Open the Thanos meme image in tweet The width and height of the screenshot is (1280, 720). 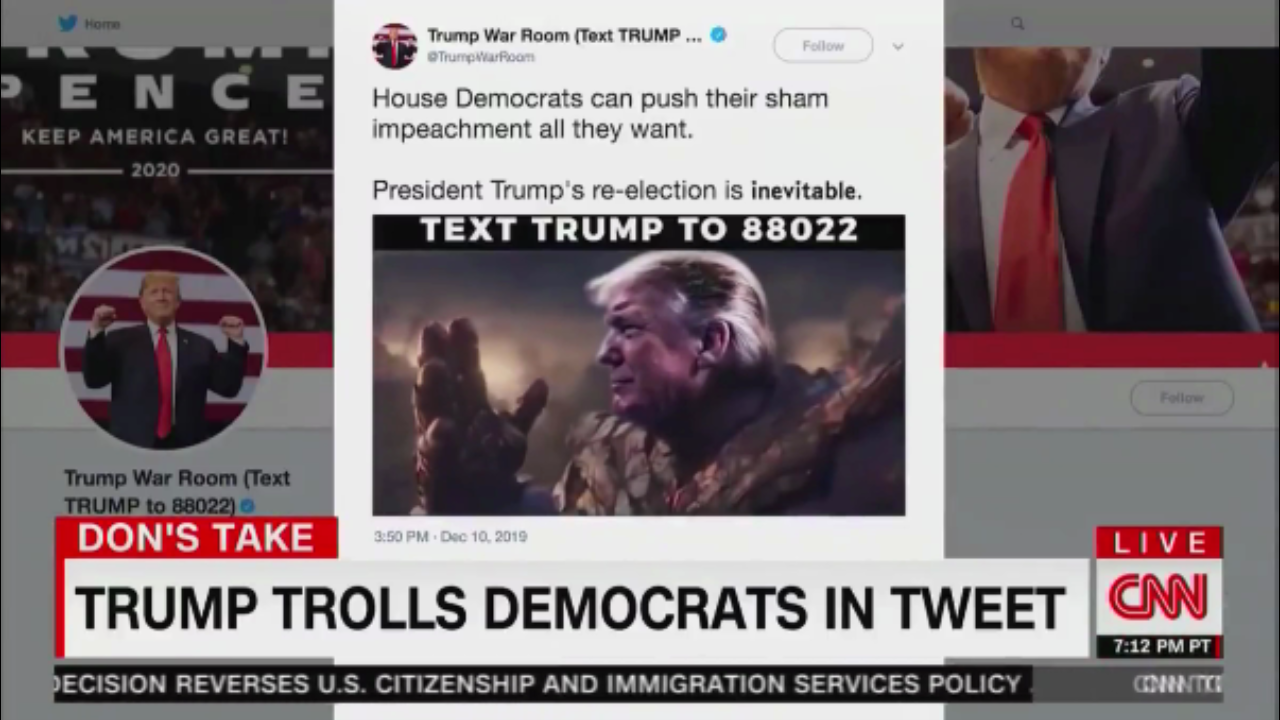pos(639,365)
